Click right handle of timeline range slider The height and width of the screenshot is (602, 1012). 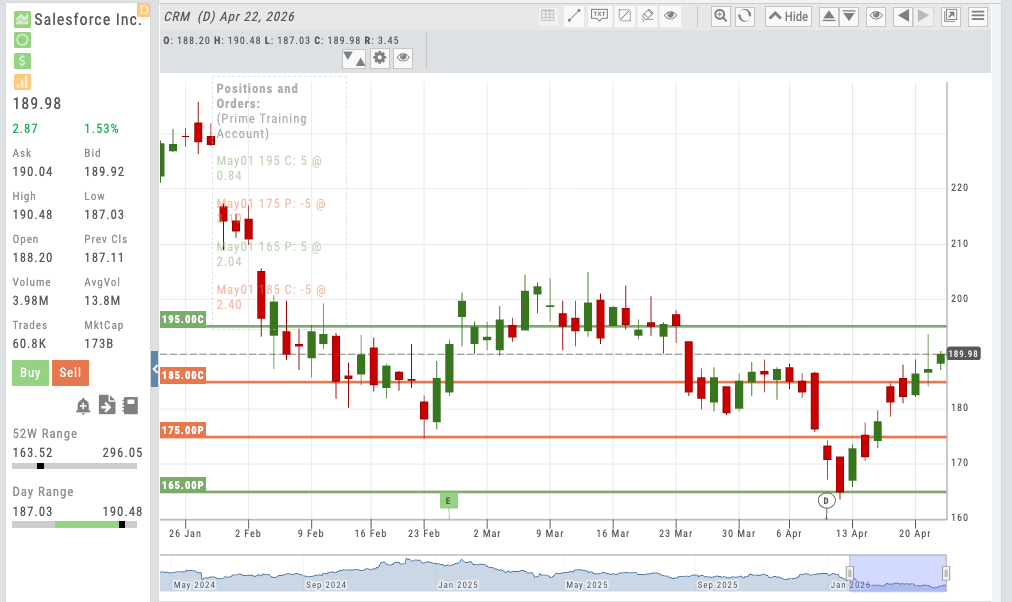(x=945, y=574)
